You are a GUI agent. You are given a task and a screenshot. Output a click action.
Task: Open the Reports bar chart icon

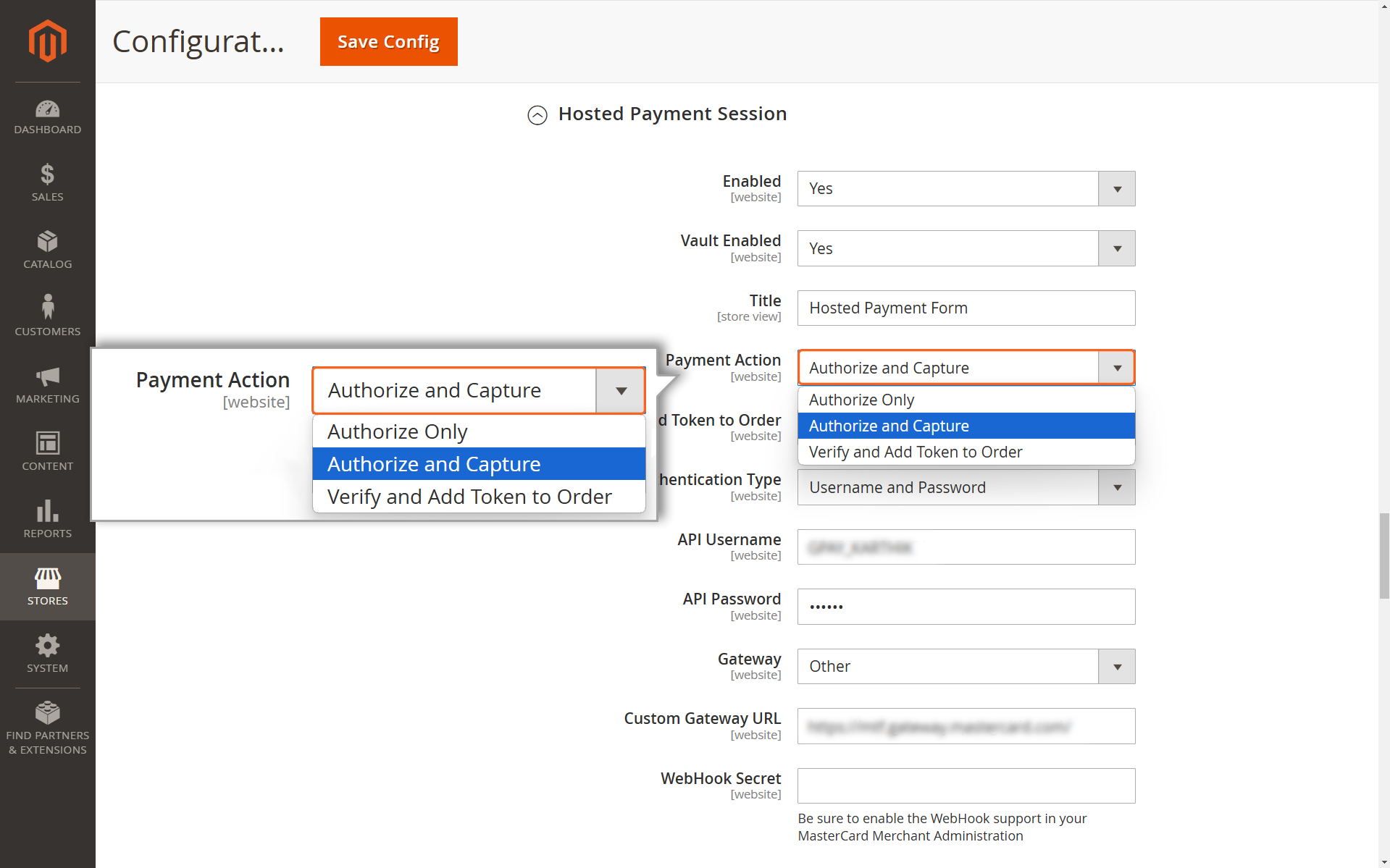[x=47, y=510]
